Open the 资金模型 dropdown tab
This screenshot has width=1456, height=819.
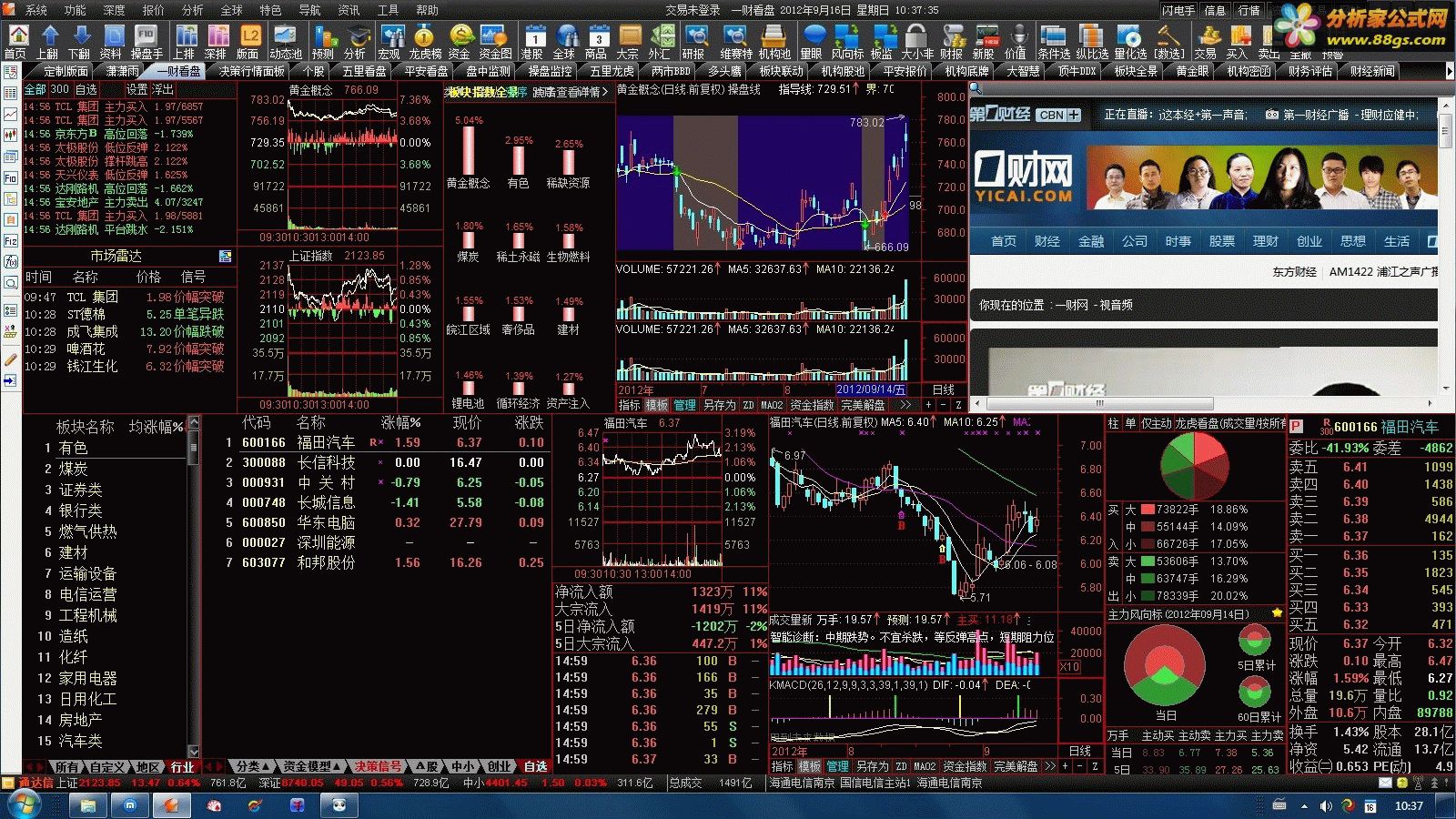coord(311,766)
